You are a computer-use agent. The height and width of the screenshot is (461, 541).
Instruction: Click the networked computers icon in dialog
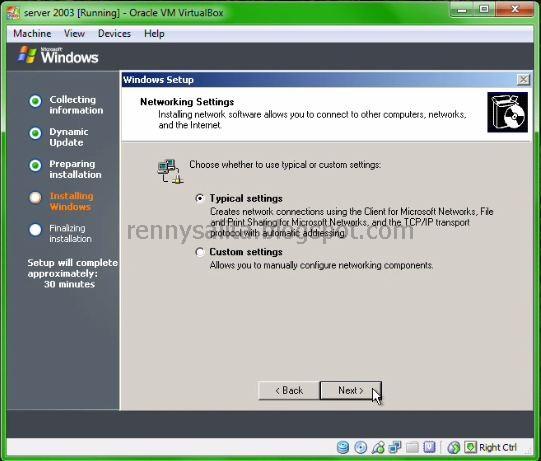tap(170, 171)
